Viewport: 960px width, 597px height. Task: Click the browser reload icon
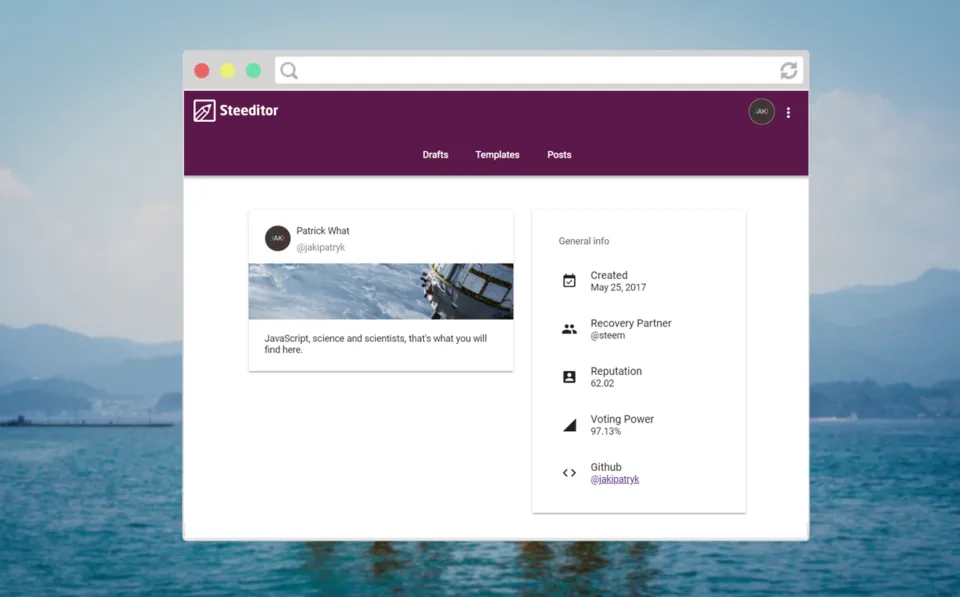click(789, 70)
